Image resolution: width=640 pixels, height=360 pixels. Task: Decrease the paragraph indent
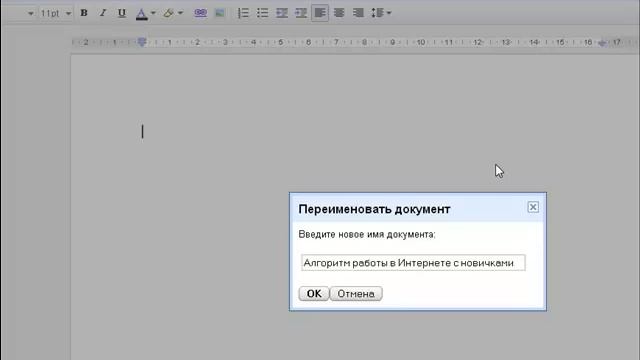282,13
